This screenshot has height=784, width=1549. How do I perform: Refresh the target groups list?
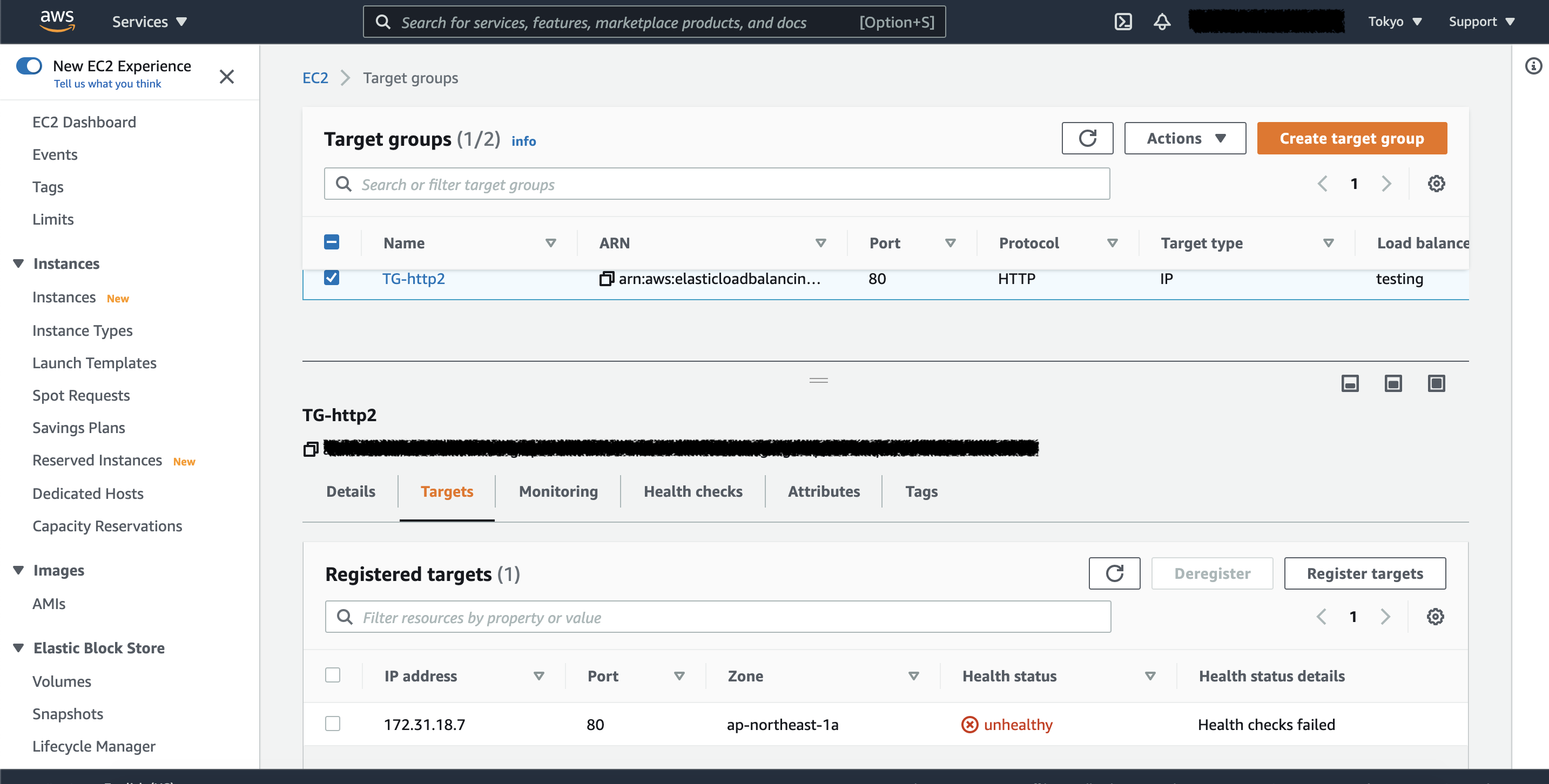pos(1087,138)
